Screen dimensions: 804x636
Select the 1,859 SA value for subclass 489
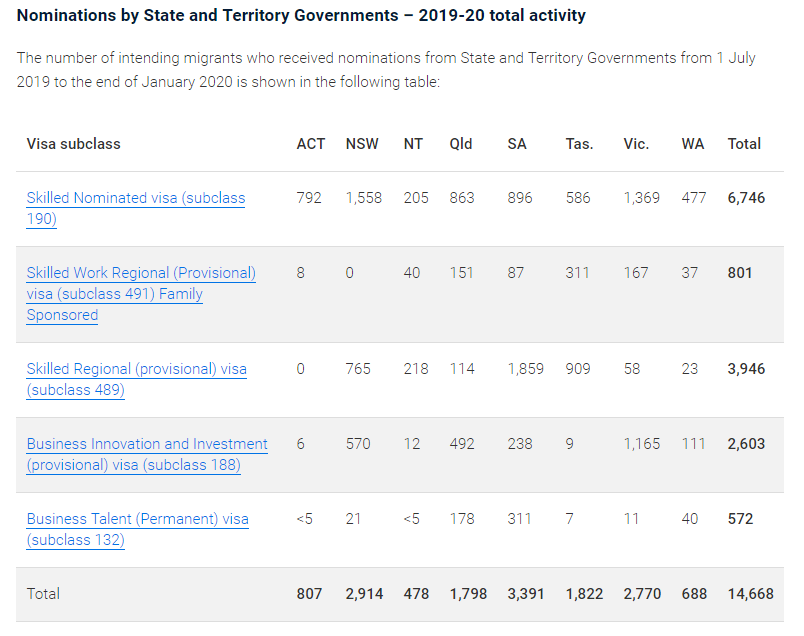point(525,369)
